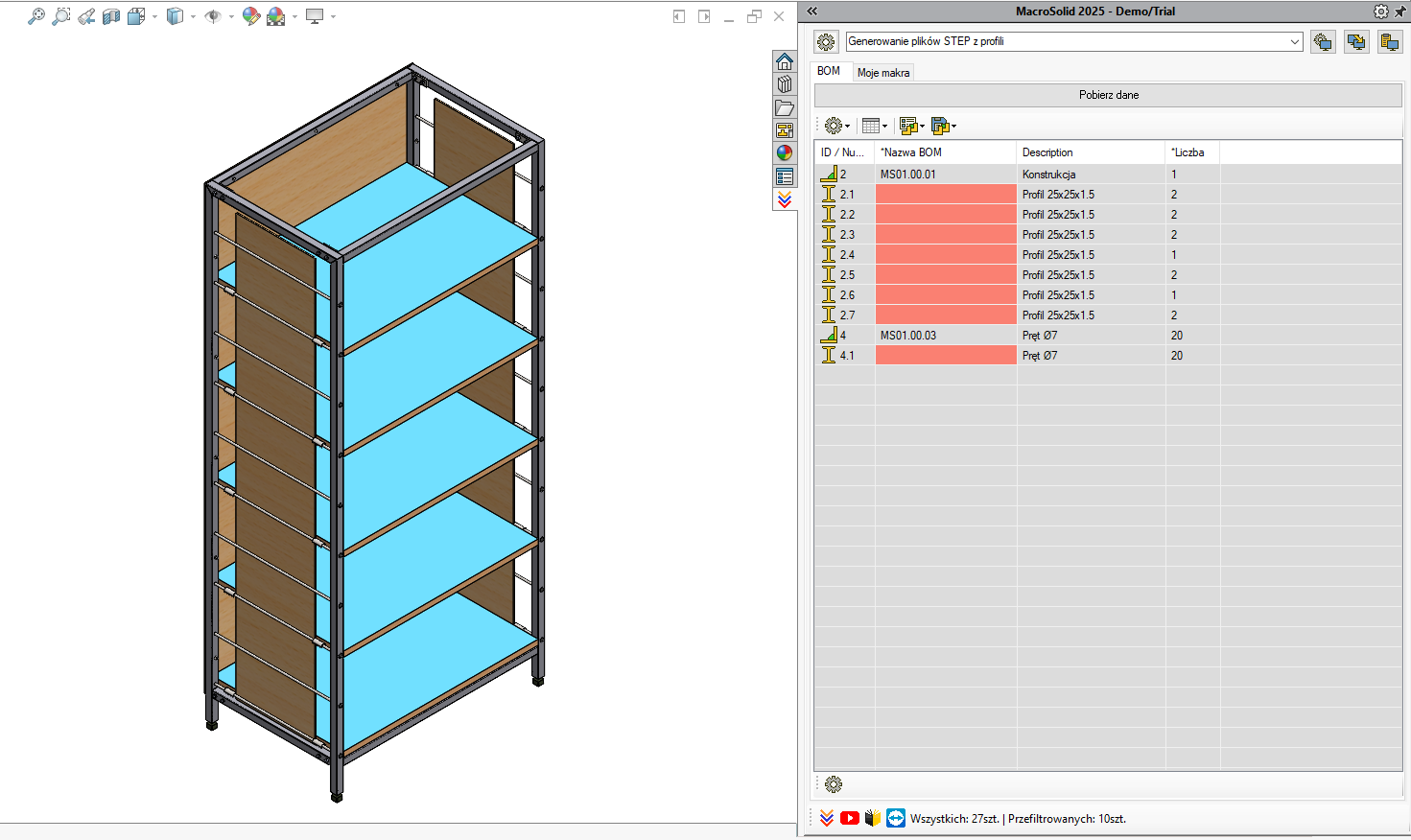
Task: Switch to the Moje makra tab
Action: pos(883,73)
